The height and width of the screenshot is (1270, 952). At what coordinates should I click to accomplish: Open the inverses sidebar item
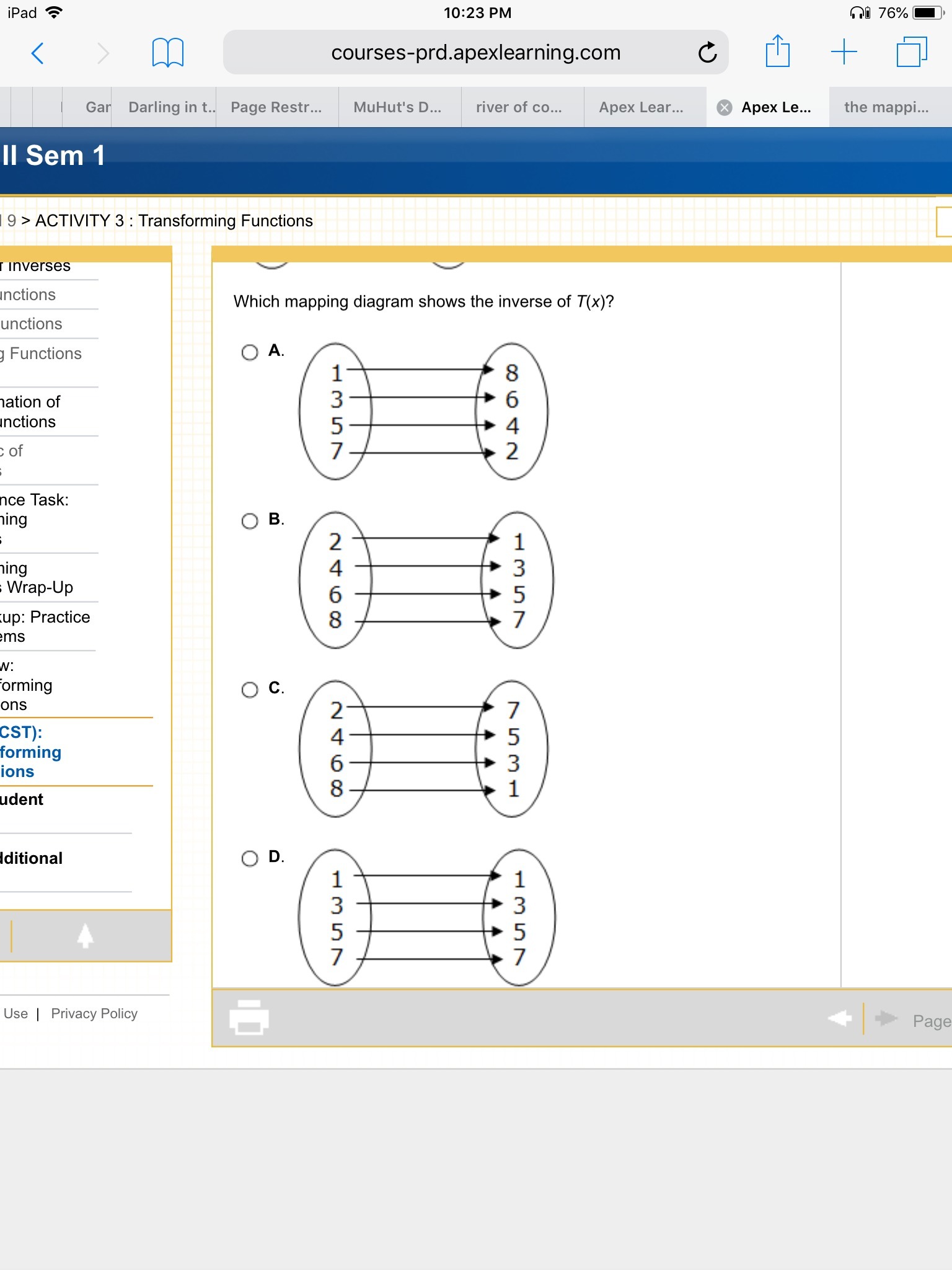[35, 266]
